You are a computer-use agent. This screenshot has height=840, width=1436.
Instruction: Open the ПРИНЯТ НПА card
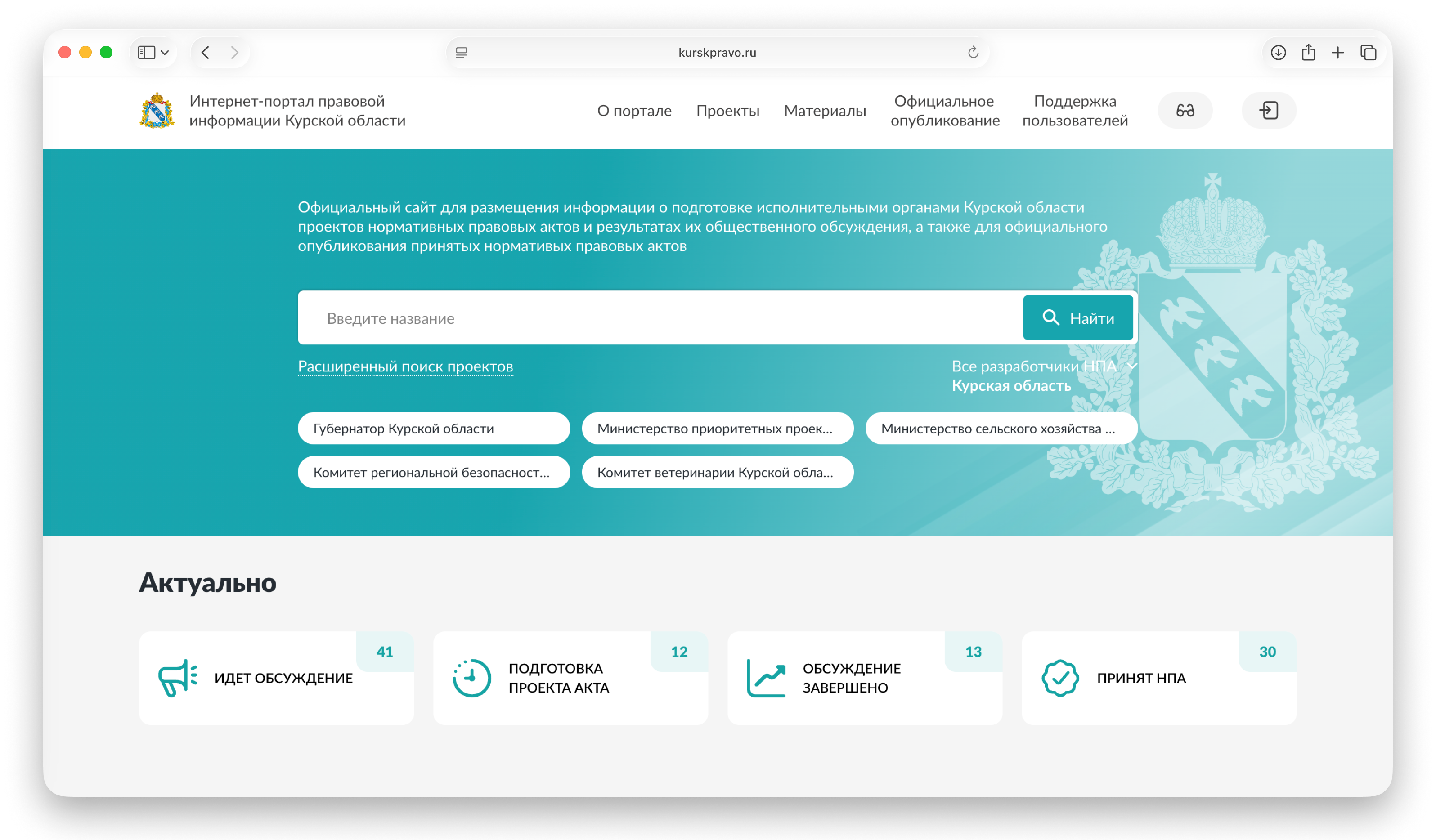[x=1159, y=678]
